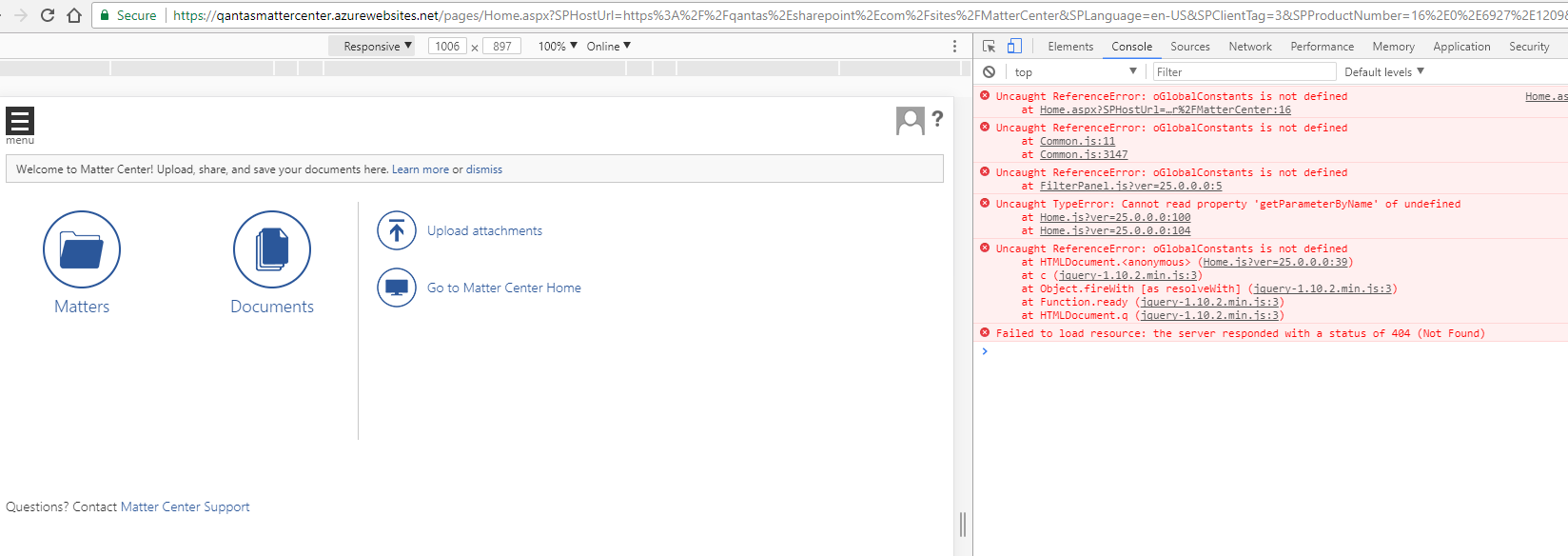
Task: Switch to the Network tab
Action: [x=1250, y=46]
